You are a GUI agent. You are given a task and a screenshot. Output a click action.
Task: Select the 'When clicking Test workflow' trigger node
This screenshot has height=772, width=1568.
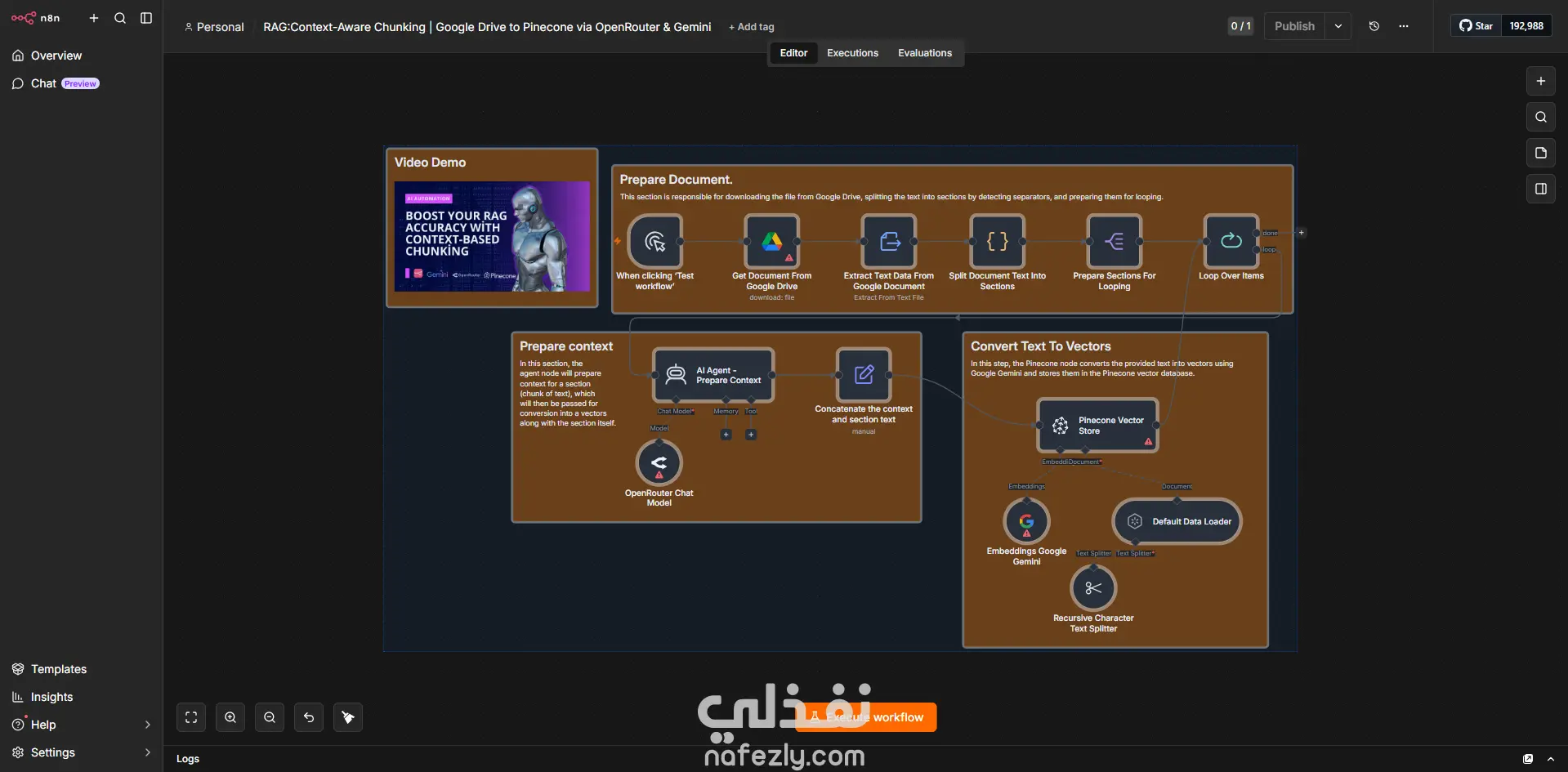click(x=655, y=241)
